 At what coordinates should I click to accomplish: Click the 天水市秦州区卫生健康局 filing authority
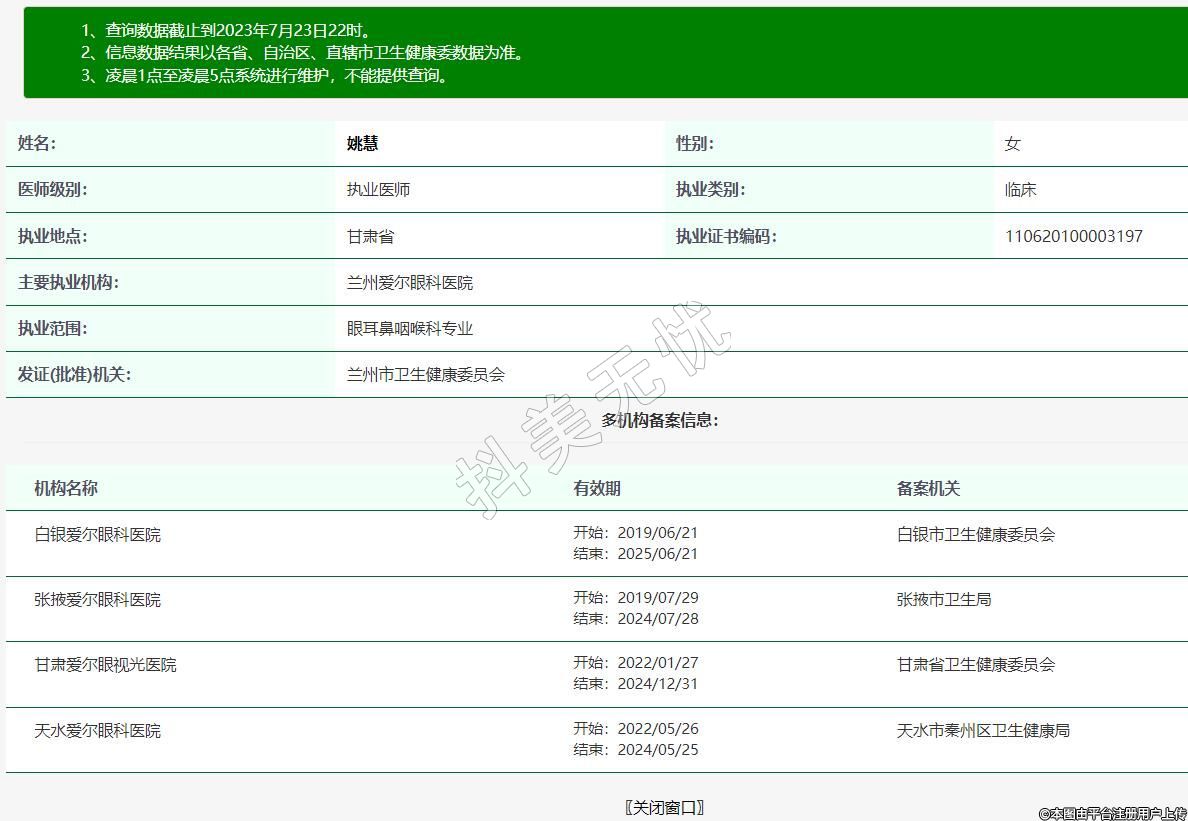(x=983, y=731)
